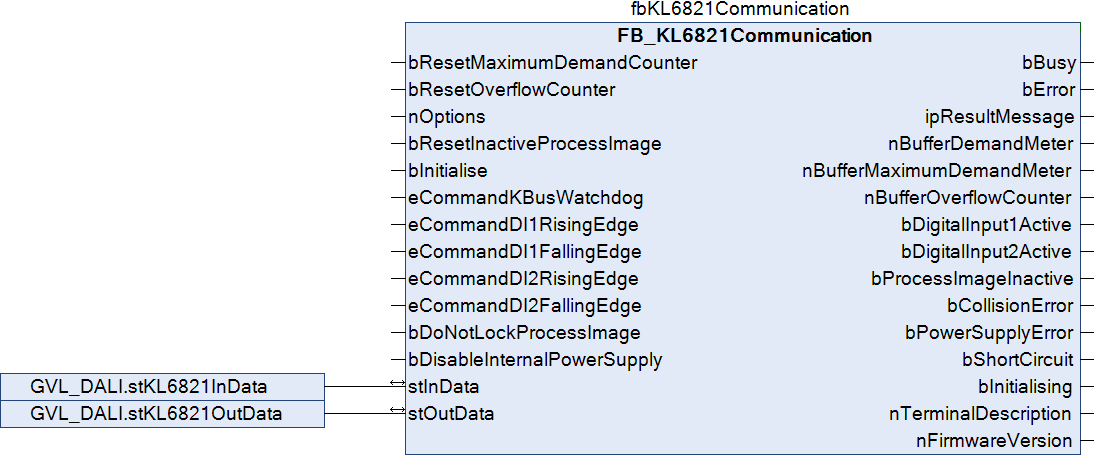Select the nBufferDemandMeter output
Screen dimensions: 1094x455
click(x=981, y=143)
